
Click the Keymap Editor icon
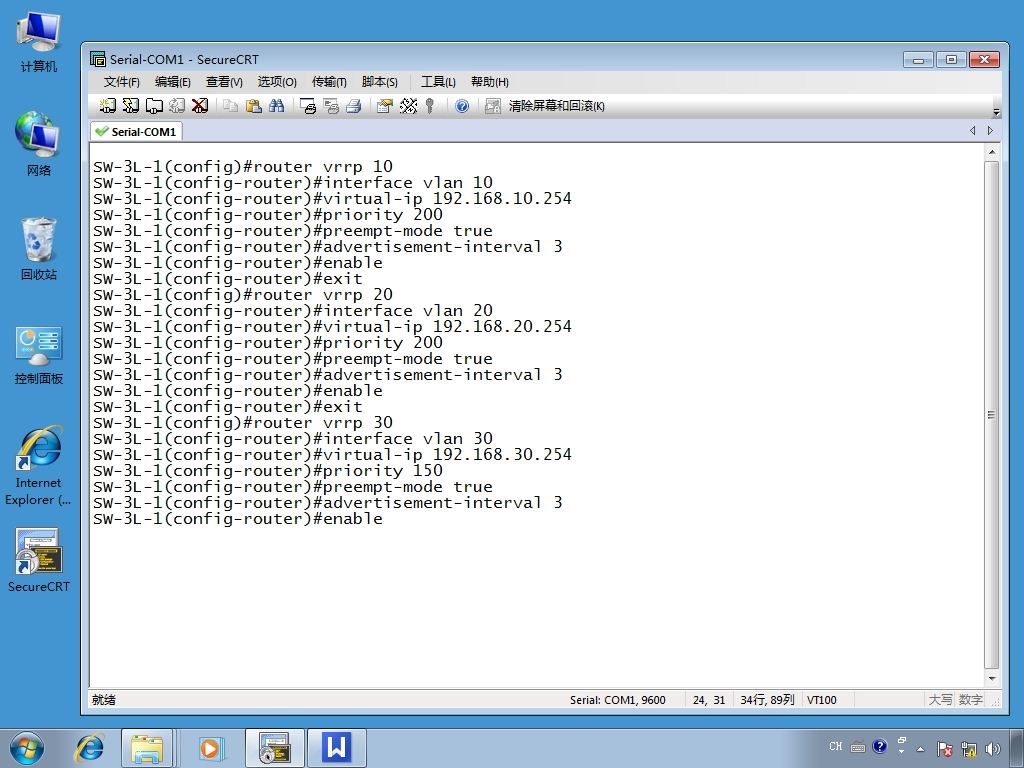click(x=408, y=106)
